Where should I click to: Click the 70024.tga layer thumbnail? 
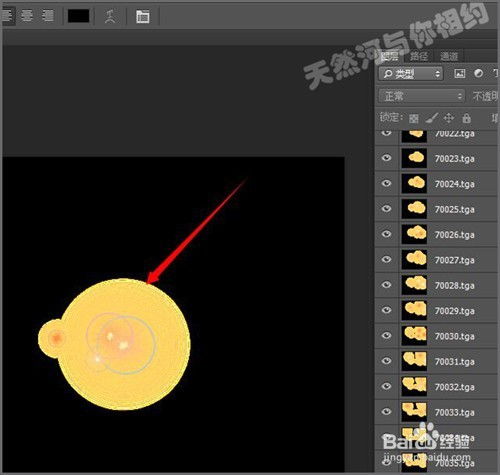coord(414,183)
